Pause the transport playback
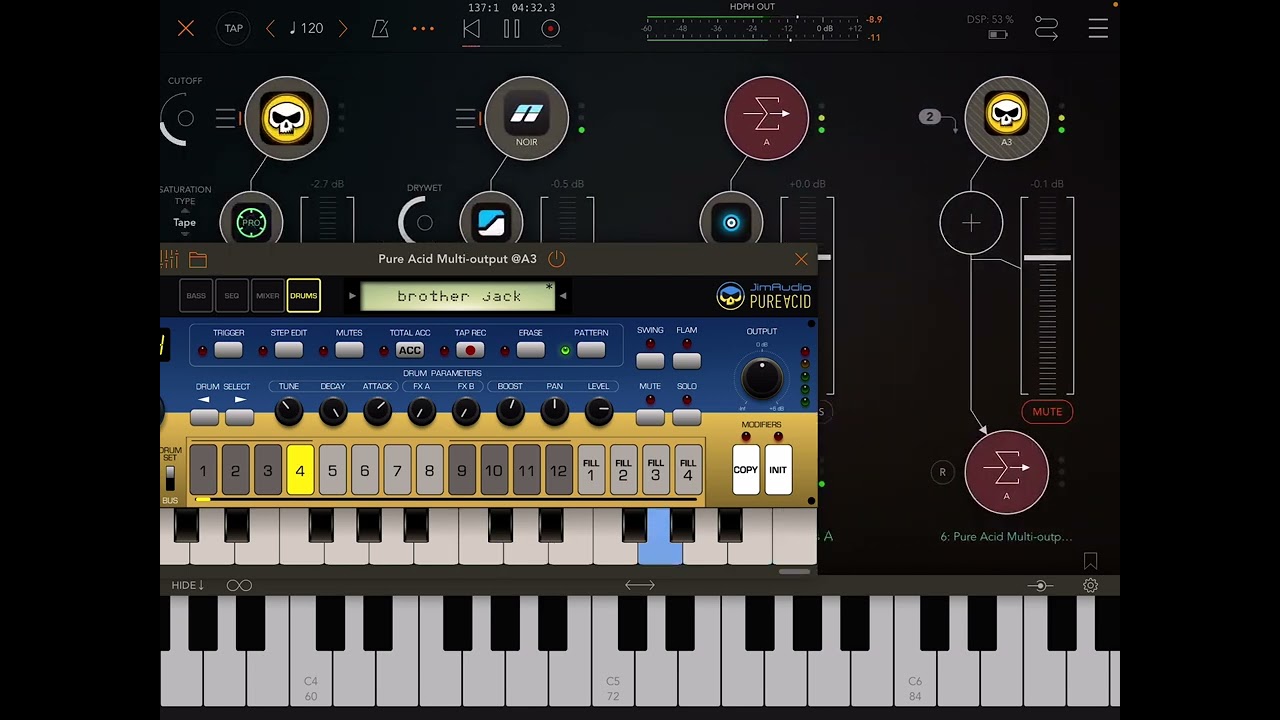The width and height of the screenshot is (1280, 720). point(511,29)
